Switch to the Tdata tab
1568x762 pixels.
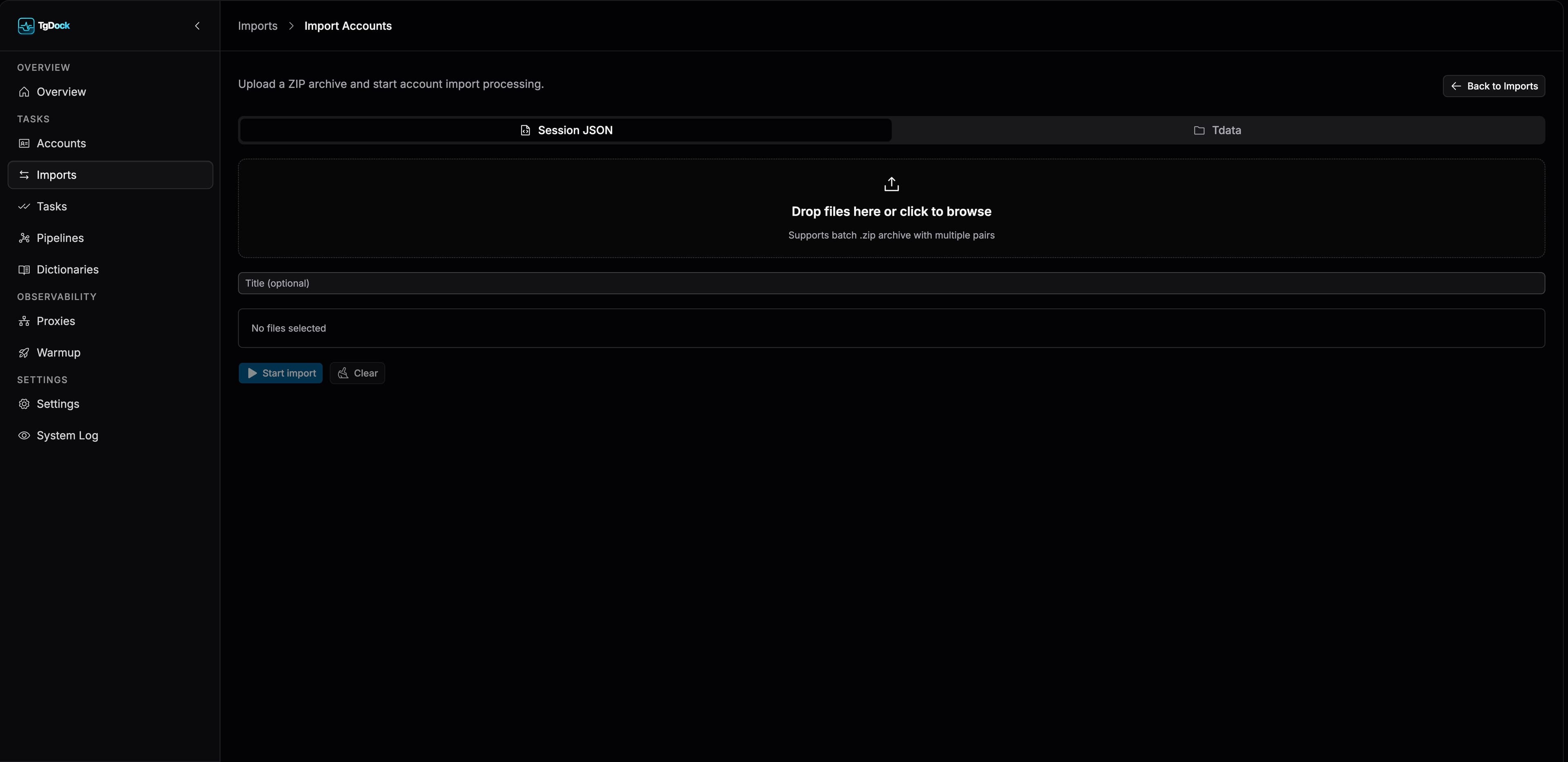point(1217,130)
